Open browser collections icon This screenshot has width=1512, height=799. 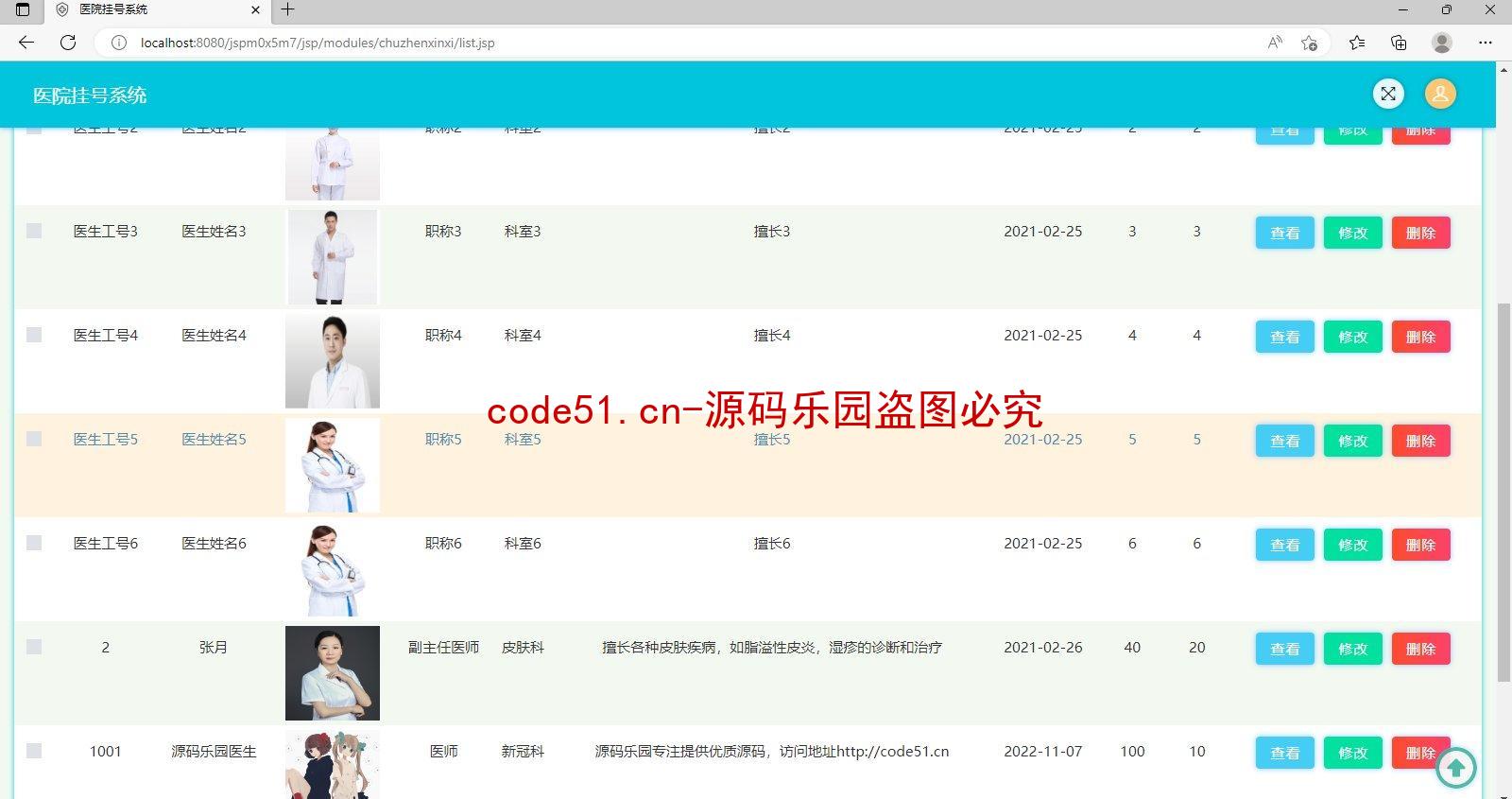tap(1399, 43)
